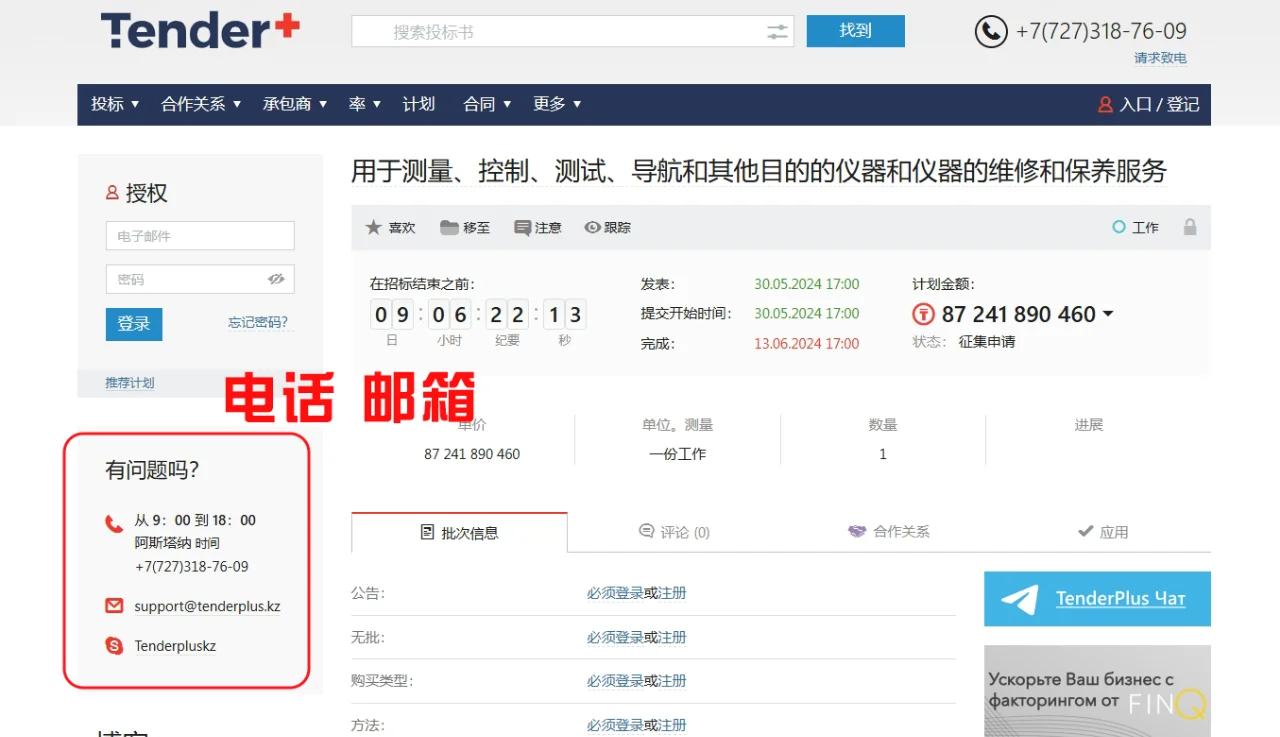Click the Tender+ logo
This screenshot has width=1280, height=737.
point(198,31)
